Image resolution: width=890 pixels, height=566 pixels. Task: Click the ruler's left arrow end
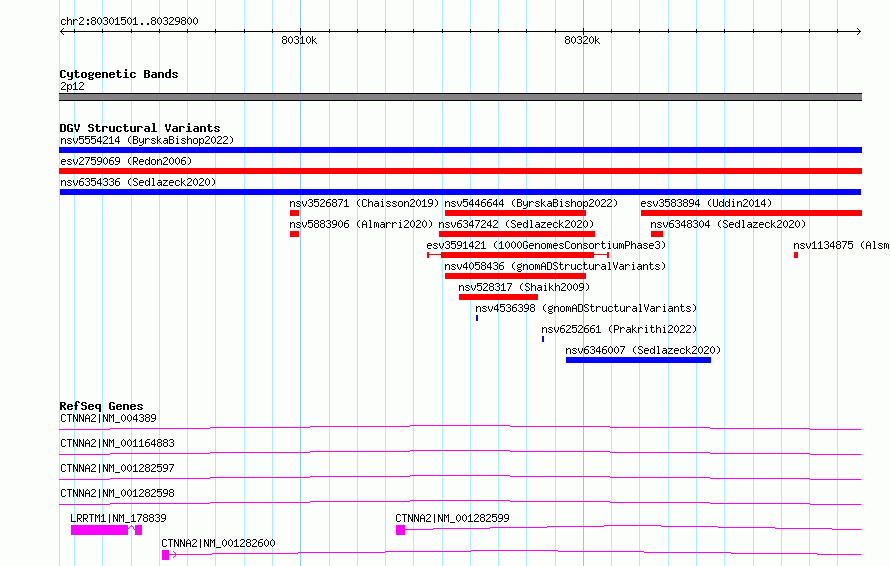[62, 32]
